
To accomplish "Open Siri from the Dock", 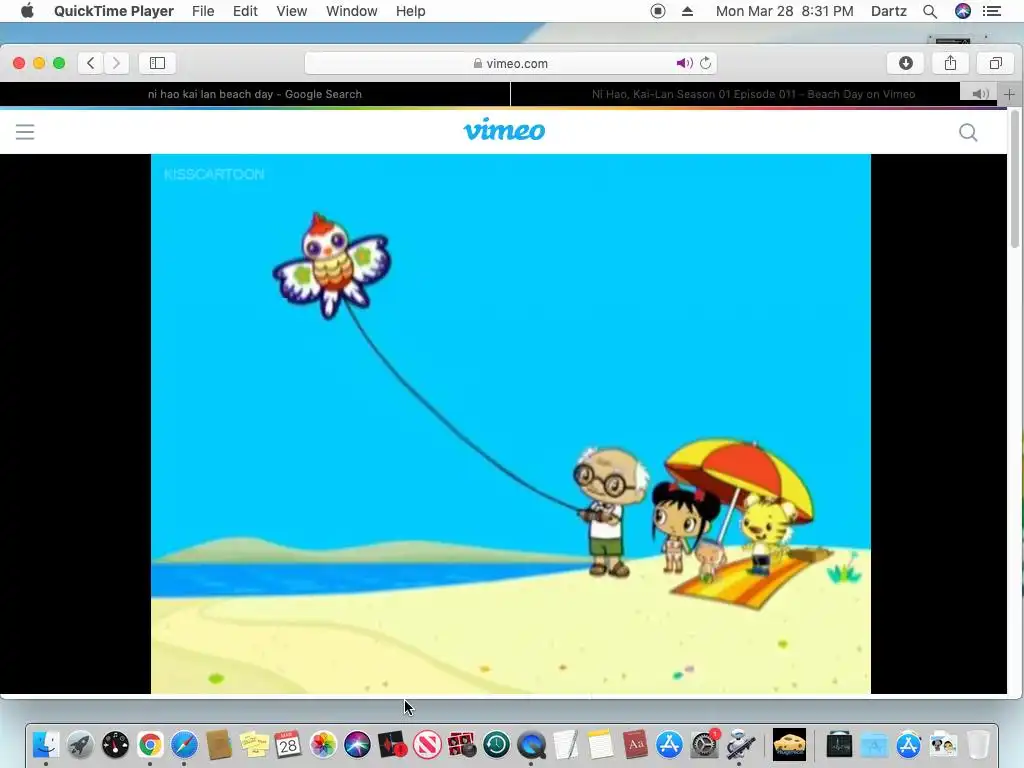I will 357,744.
